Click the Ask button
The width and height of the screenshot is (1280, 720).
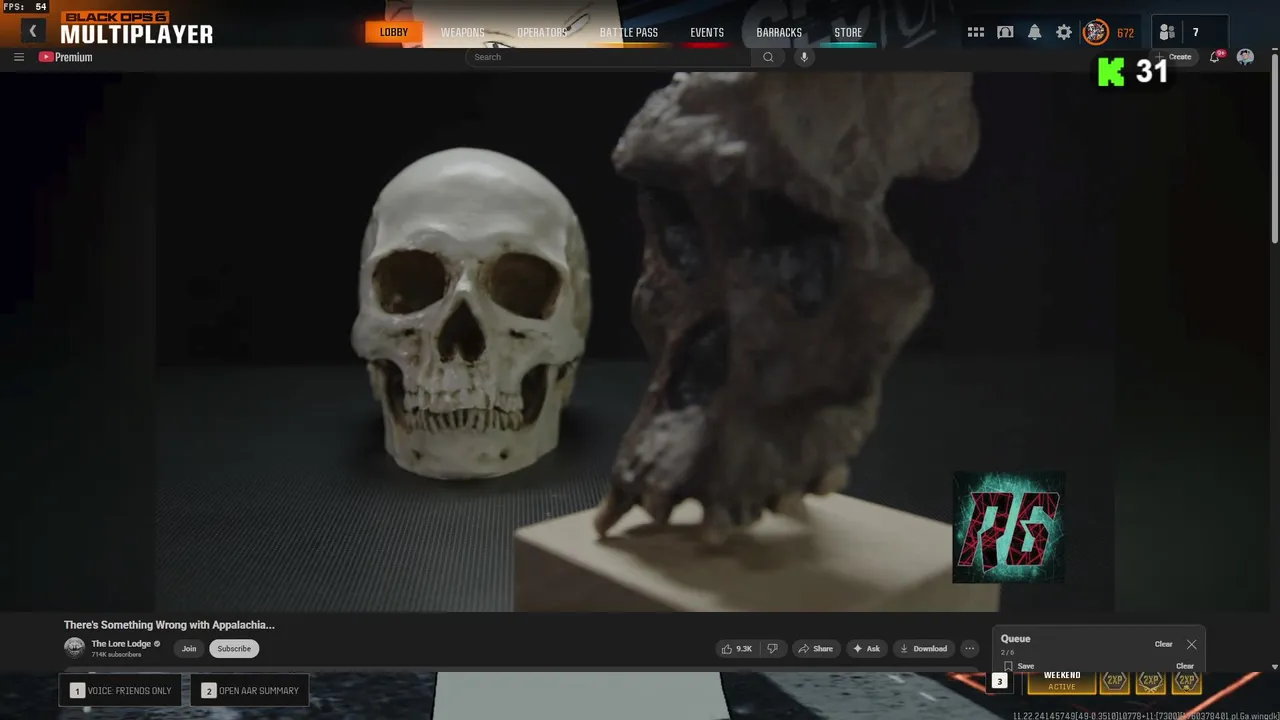pos(867,649)
